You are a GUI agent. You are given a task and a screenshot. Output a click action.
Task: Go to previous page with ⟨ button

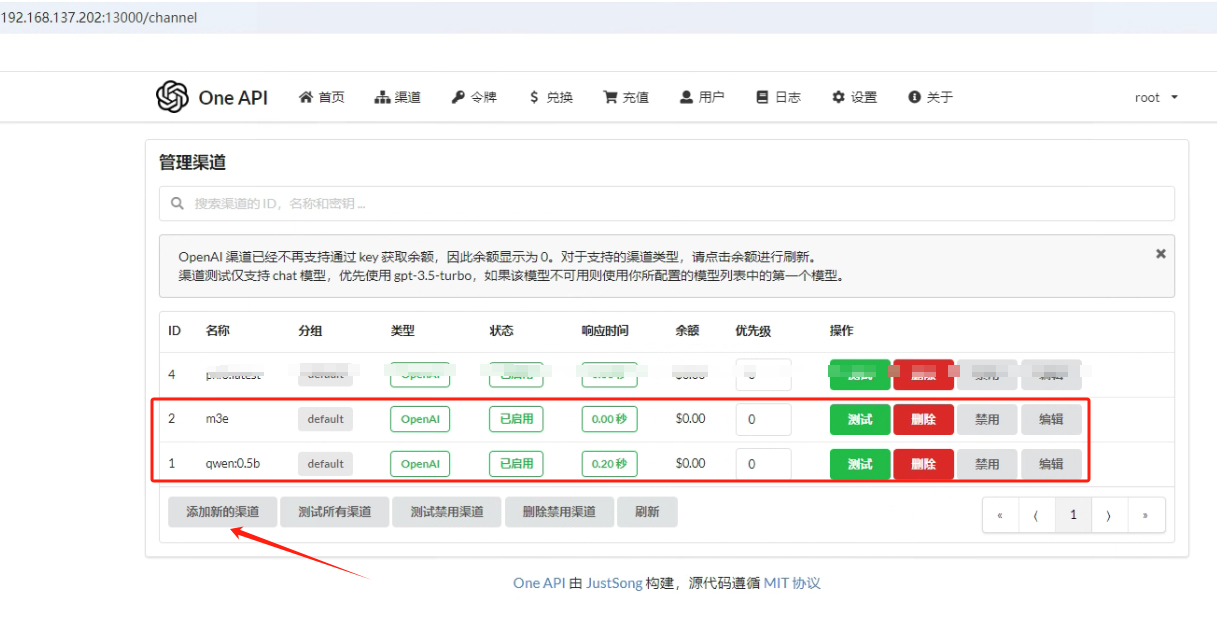[1037, 515]
